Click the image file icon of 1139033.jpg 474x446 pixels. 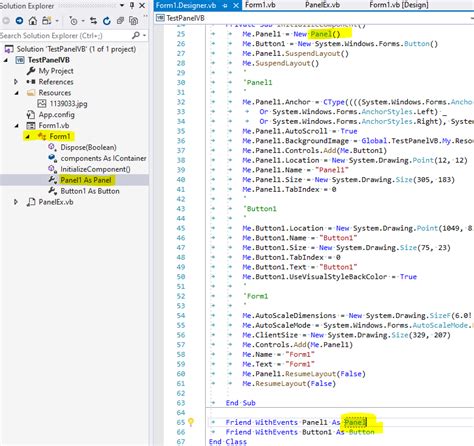42,103
